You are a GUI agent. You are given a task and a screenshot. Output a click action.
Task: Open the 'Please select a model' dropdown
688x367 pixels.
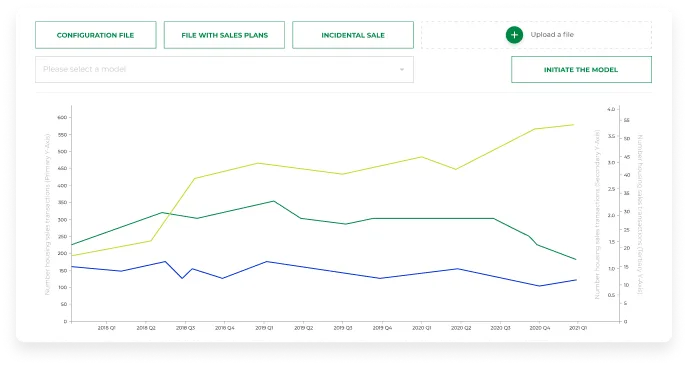(x=224, y=69)
